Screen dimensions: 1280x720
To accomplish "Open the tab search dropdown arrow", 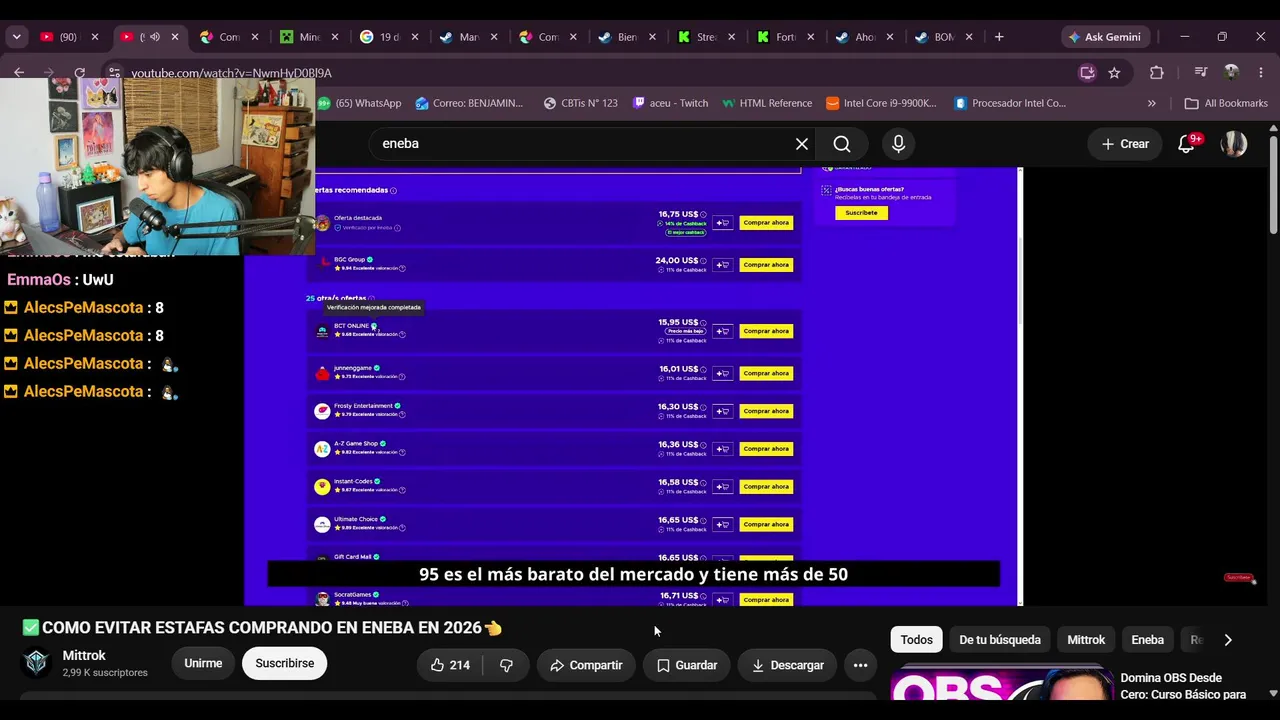I will click(x=16, y=37).
